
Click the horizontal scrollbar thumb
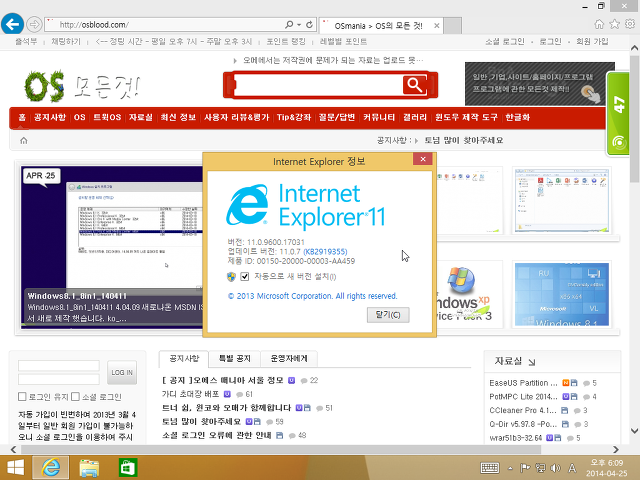pyautogui.click(x=281, y=449)
